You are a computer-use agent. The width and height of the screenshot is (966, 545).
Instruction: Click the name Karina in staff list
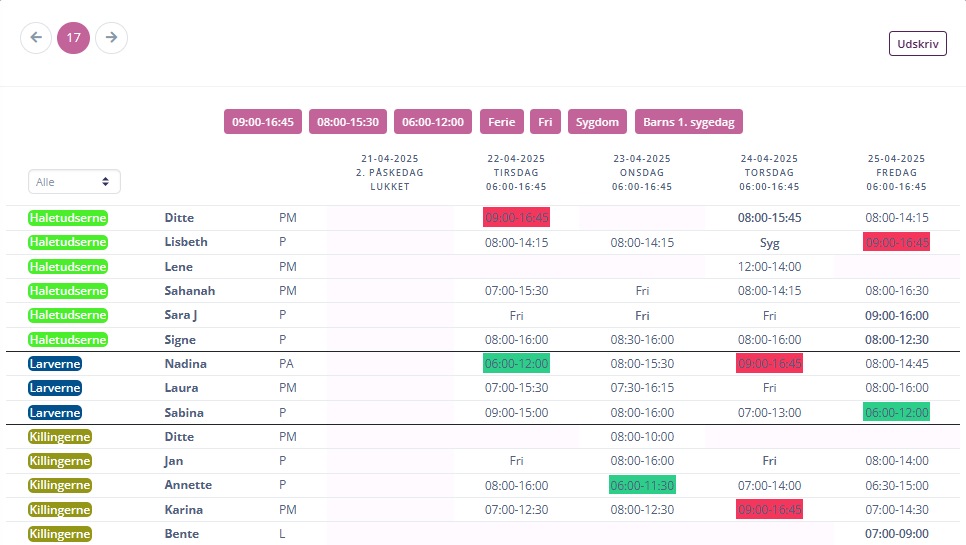pos(184,510)
